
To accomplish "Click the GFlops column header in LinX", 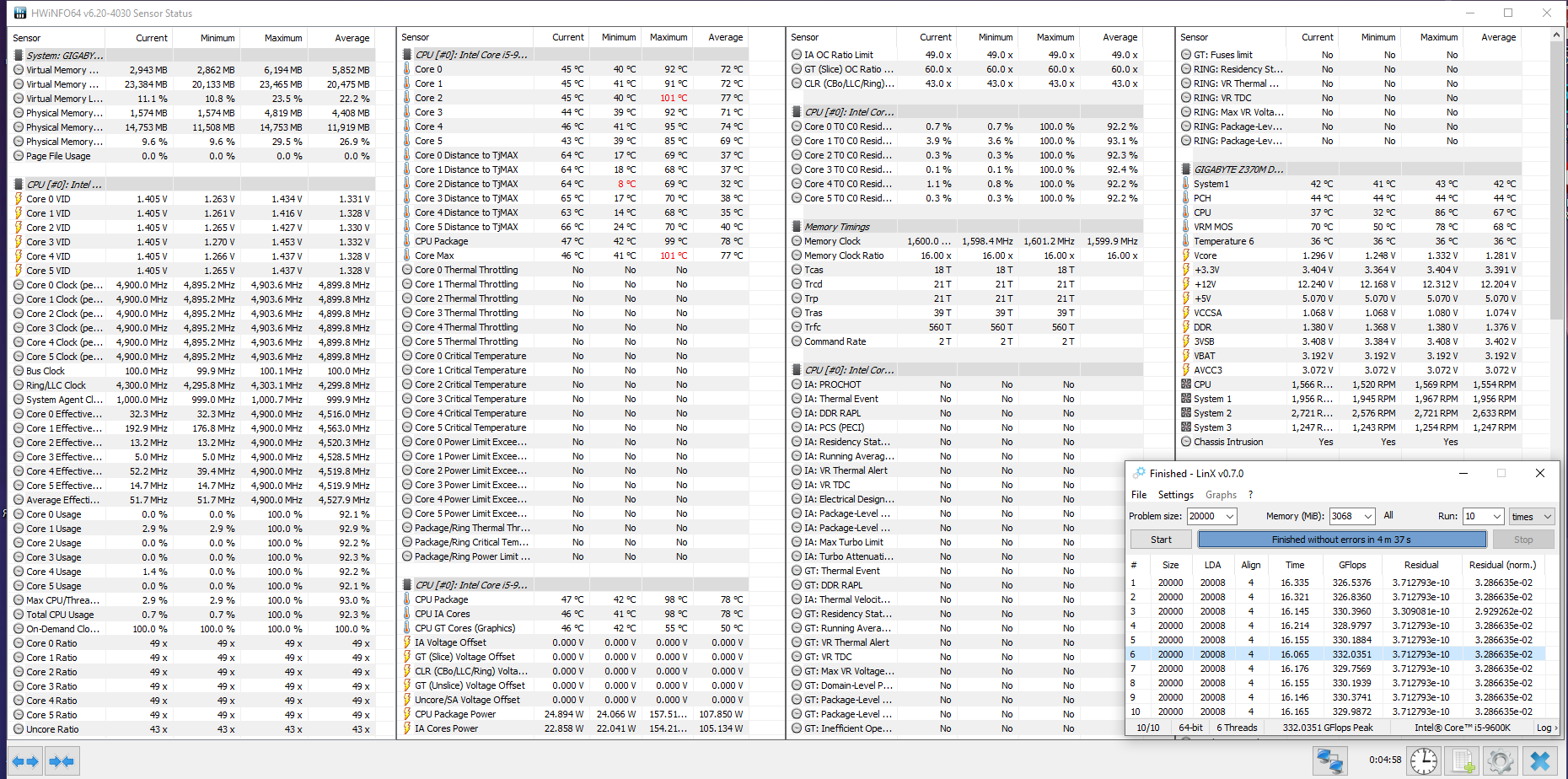I will point(1352,565).
